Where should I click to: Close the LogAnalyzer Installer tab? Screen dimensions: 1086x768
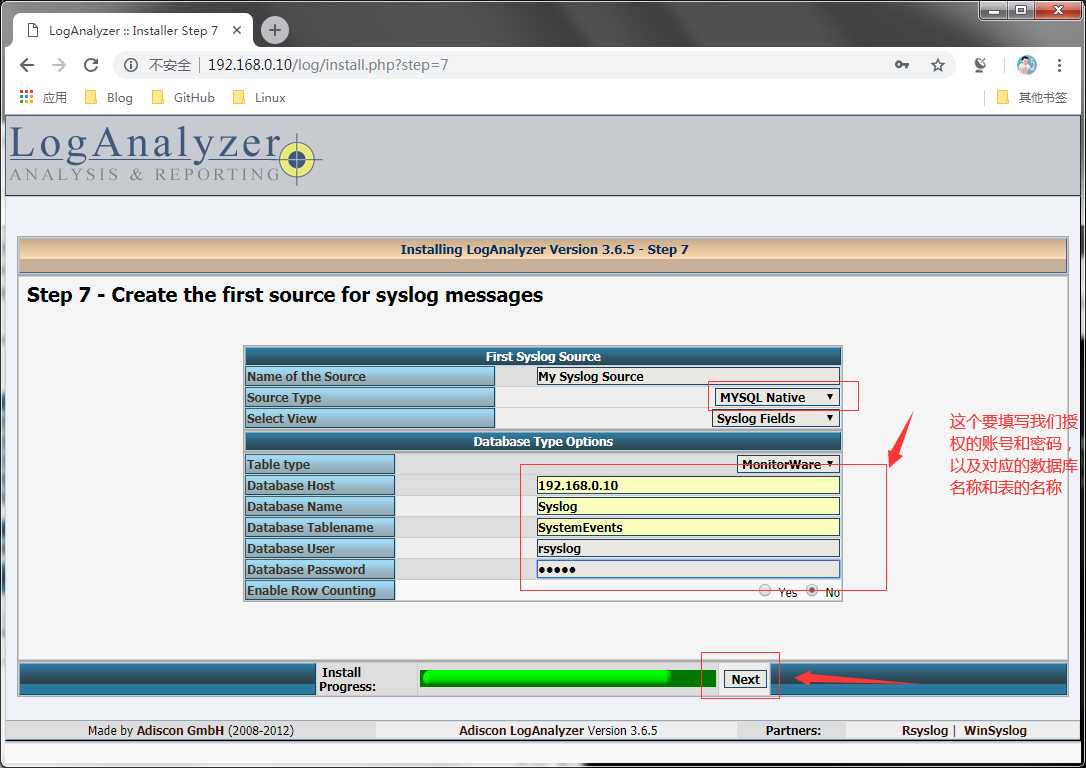237,30
